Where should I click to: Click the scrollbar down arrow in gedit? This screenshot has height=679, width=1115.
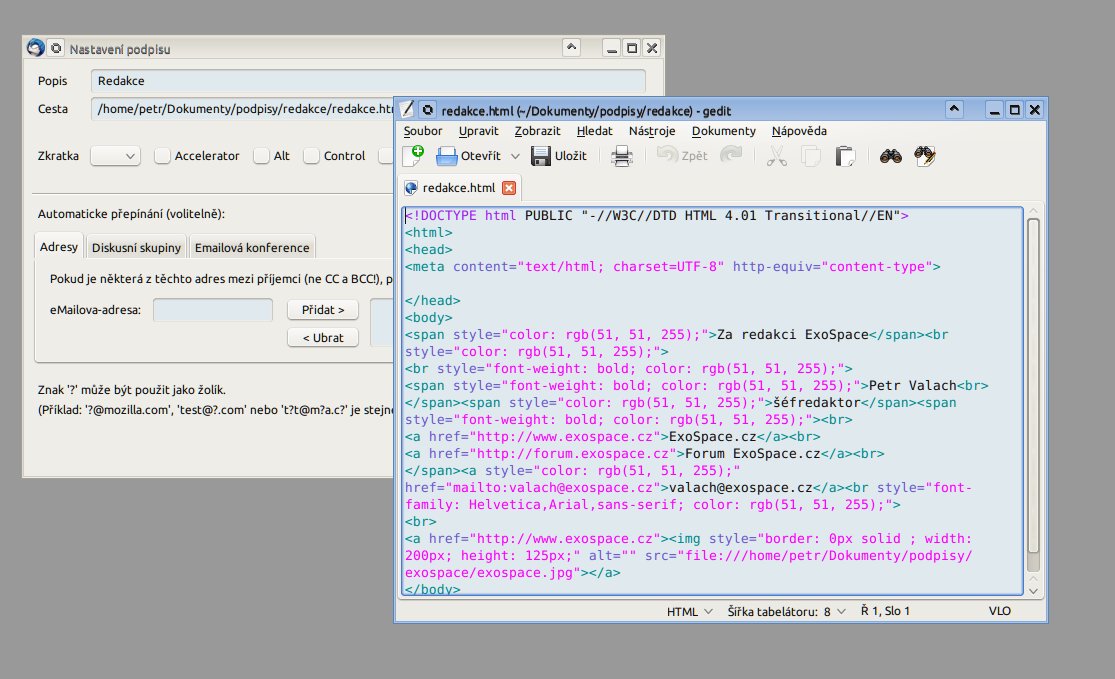tap(1033, 590)
